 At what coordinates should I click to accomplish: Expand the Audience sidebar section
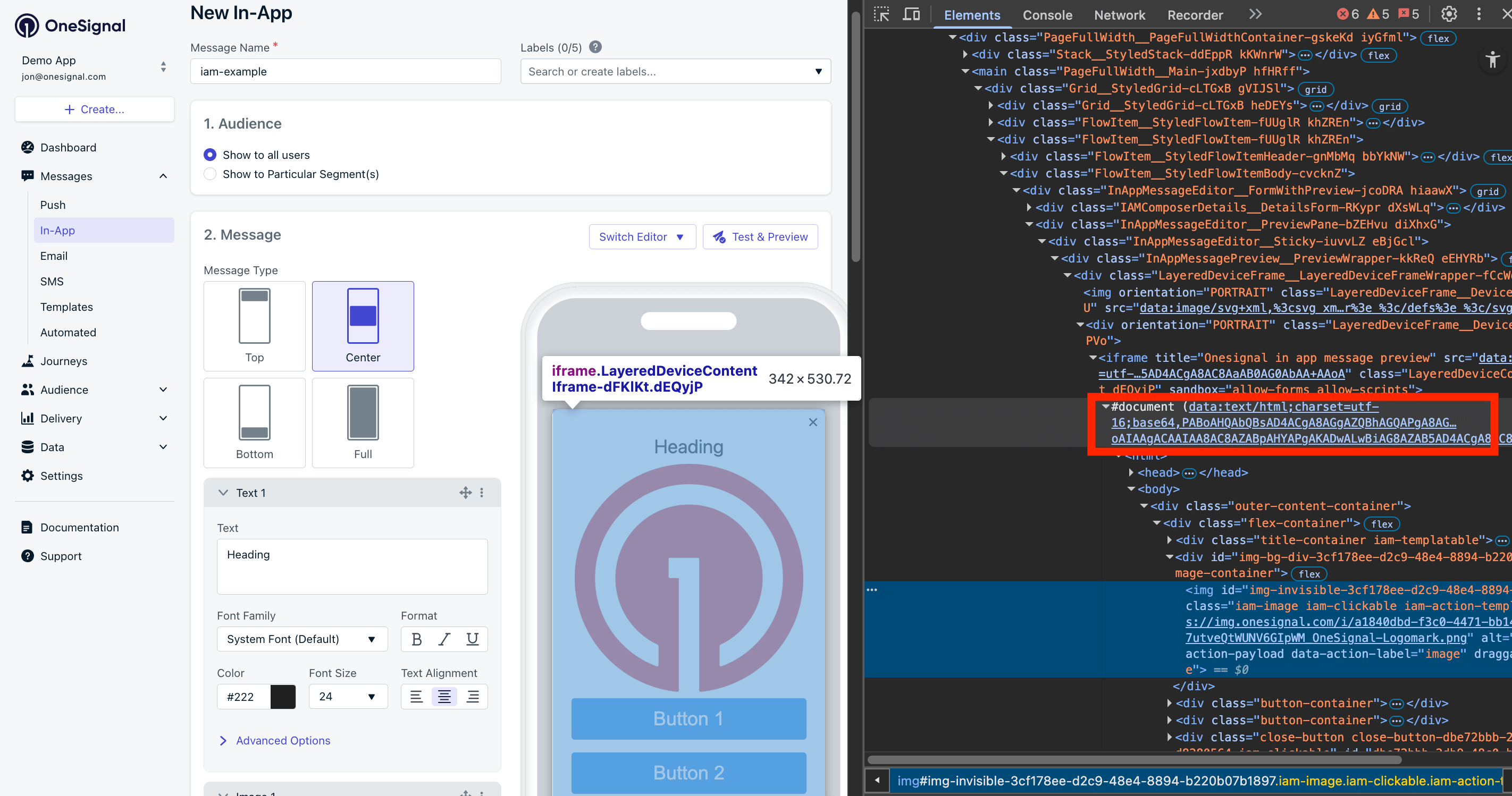tap(163, 389)
